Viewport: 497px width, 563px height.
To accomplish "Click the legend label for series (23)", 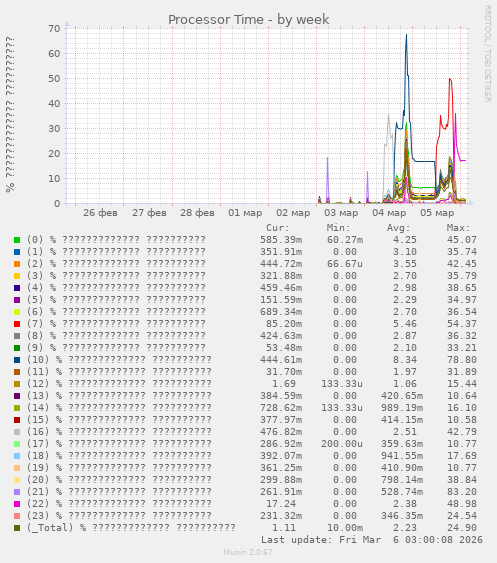I will (119, 516).
